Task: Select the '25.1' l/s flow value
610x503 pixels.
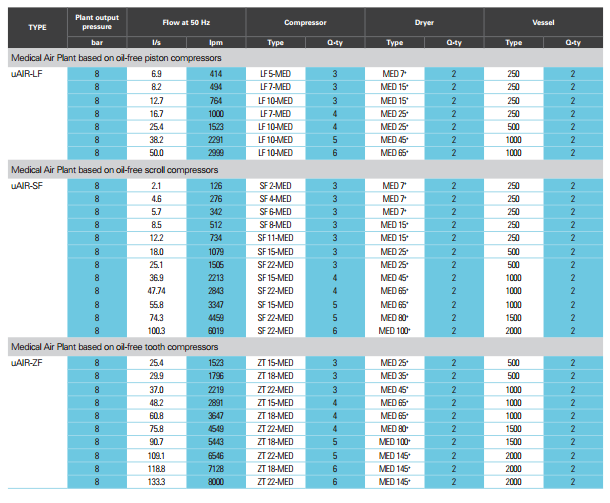Action: tap(156, 265)
